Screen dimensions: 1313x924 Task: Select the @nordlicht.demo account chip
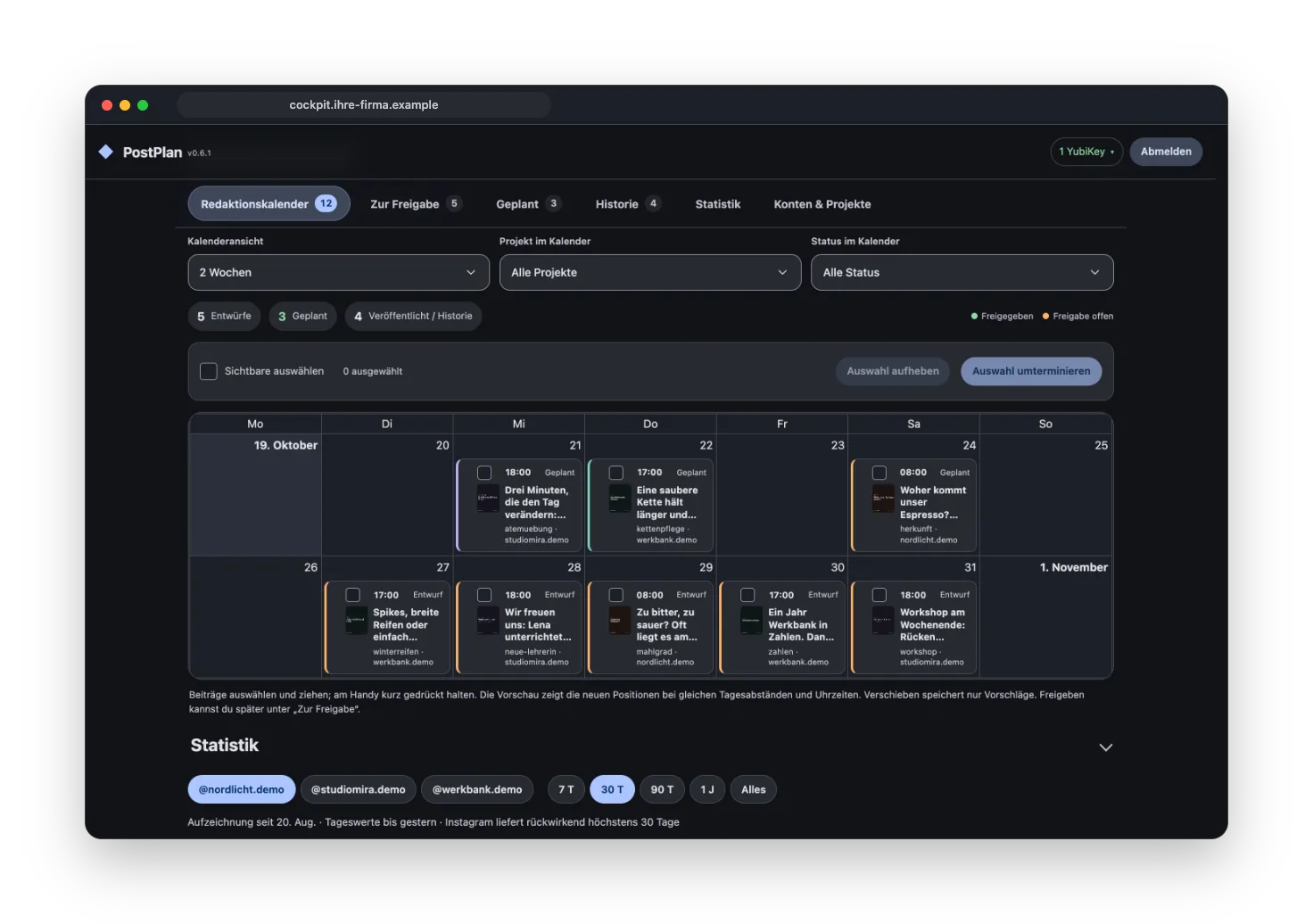coord(242,789)
